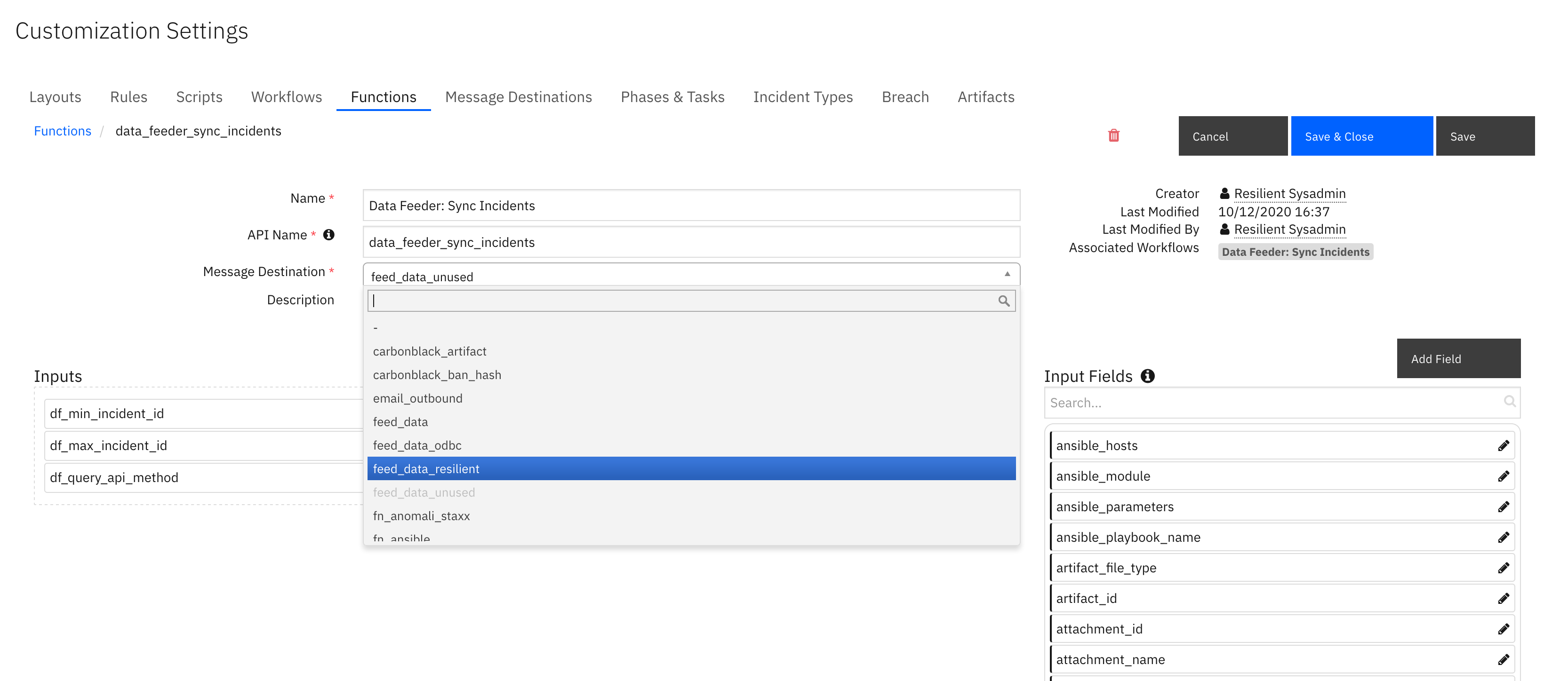Edit ansible_module using its pencil icon
Viewport: 1568px width, 681px height.
pyautogui.click(x=1503, y=476)
